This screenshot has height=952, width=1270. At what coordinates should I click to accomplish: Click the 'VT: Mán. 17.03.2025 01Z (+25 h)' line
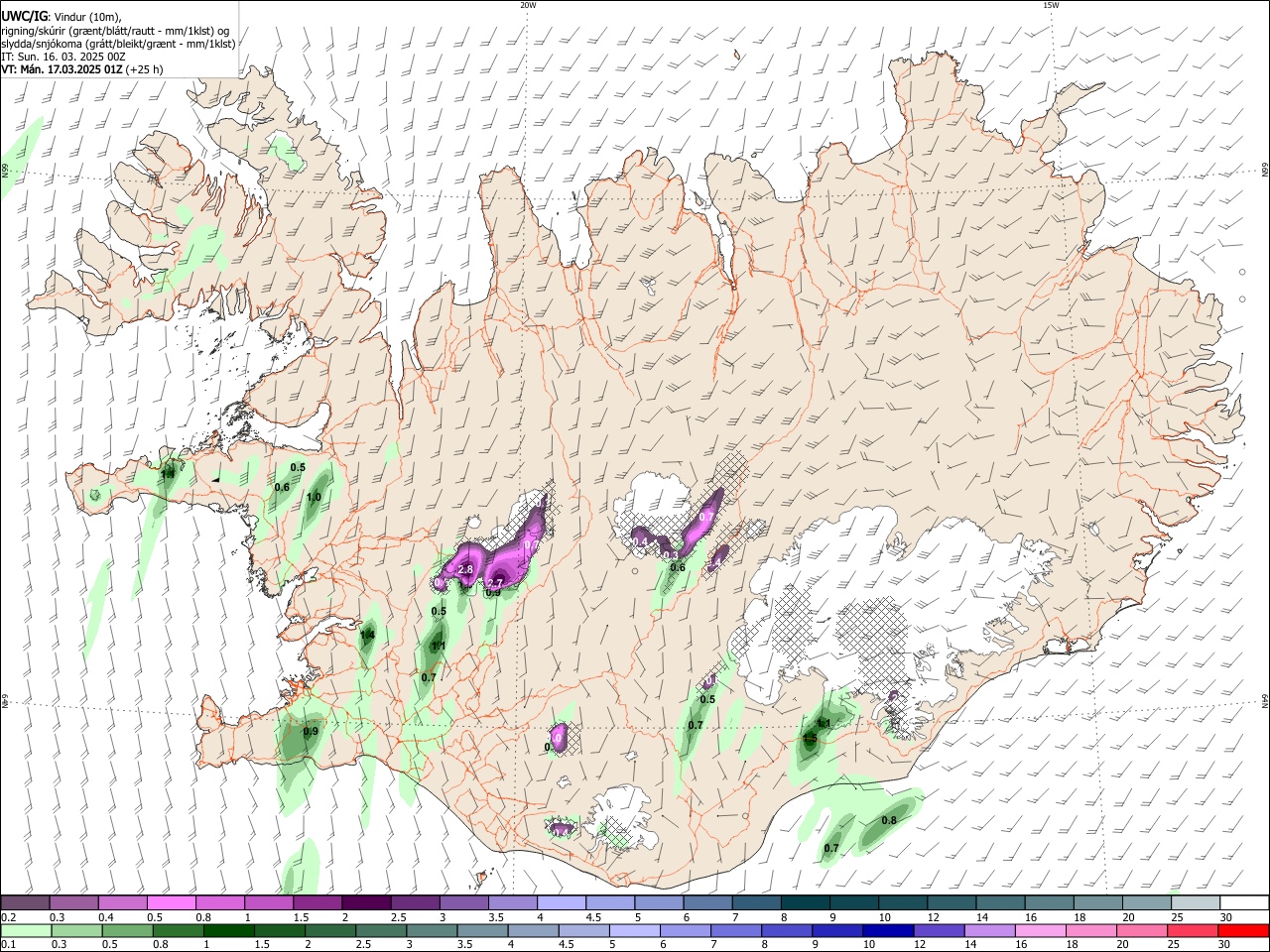[82, 69]
